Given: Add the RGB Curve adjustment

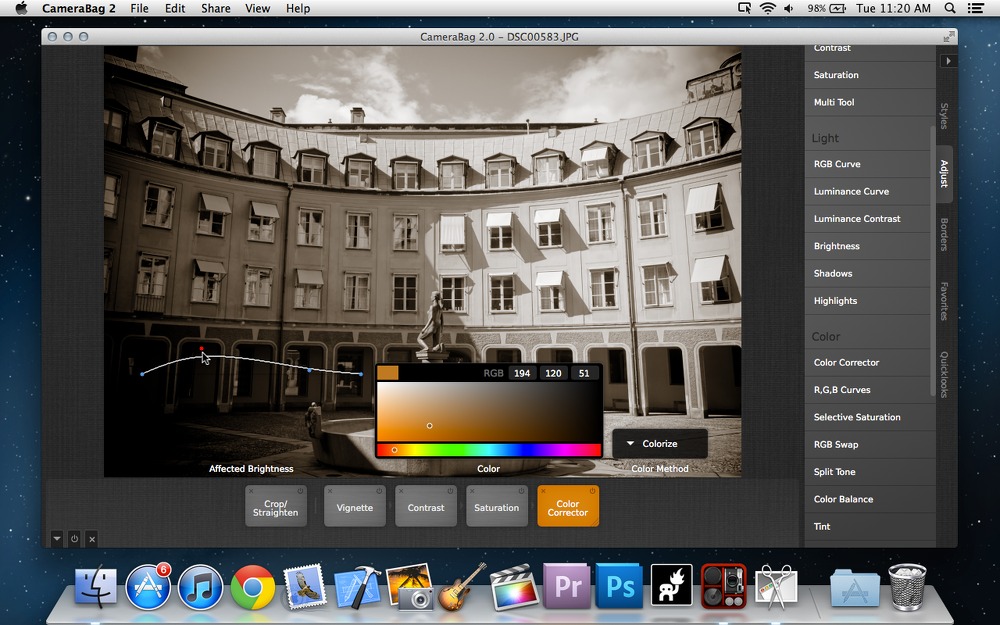Looking at the screenshot, I should pos(867,164).
